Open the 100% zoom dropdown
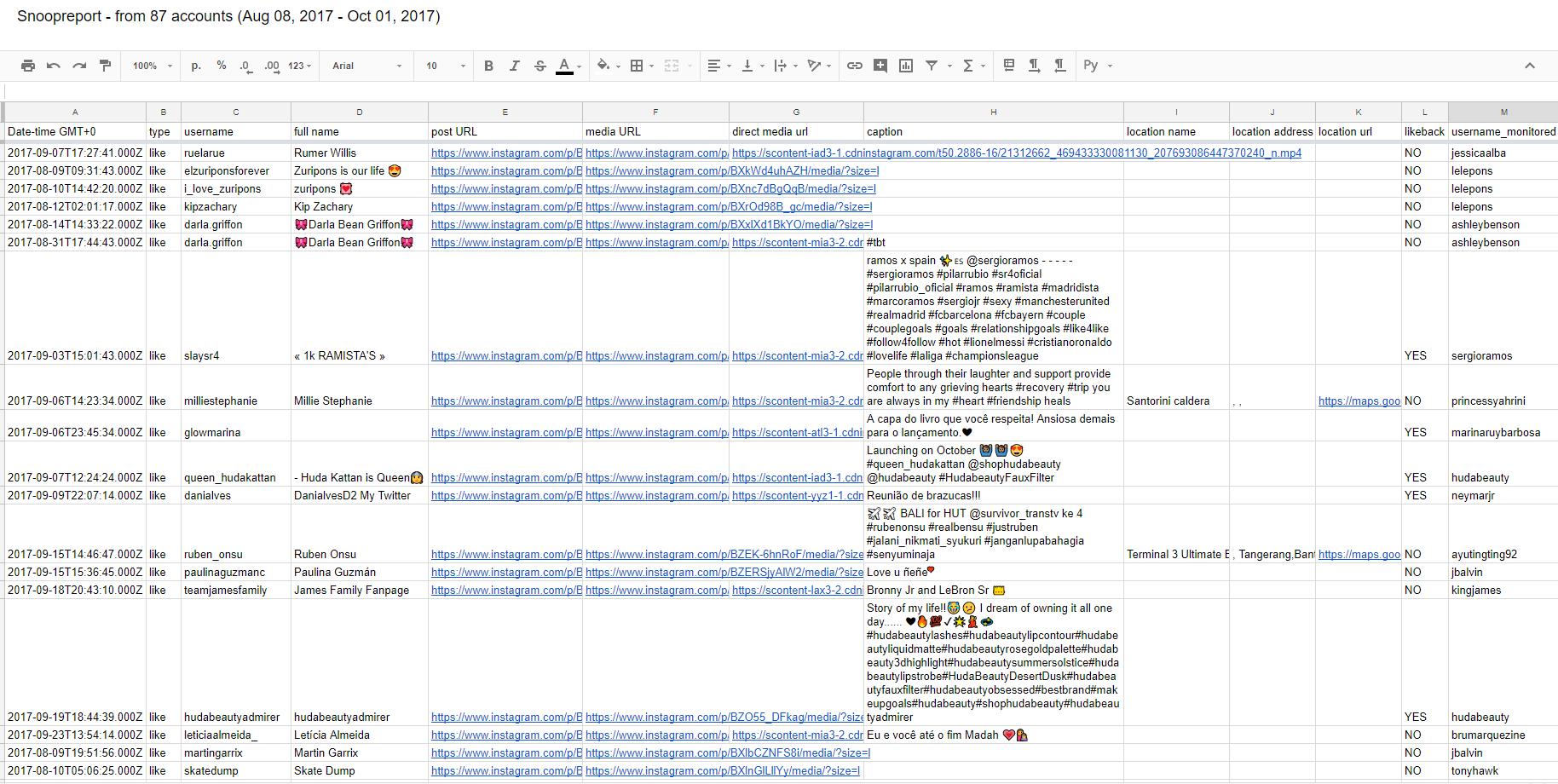Image resolution: width=1558 pixels, height=784 pixels. [153, 66]
